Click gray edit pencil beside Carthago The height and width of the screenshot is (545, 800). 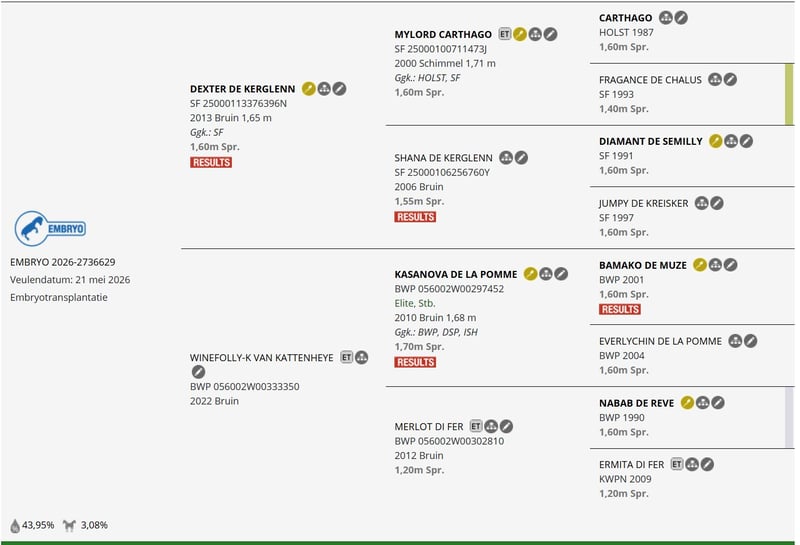point(681,18)
